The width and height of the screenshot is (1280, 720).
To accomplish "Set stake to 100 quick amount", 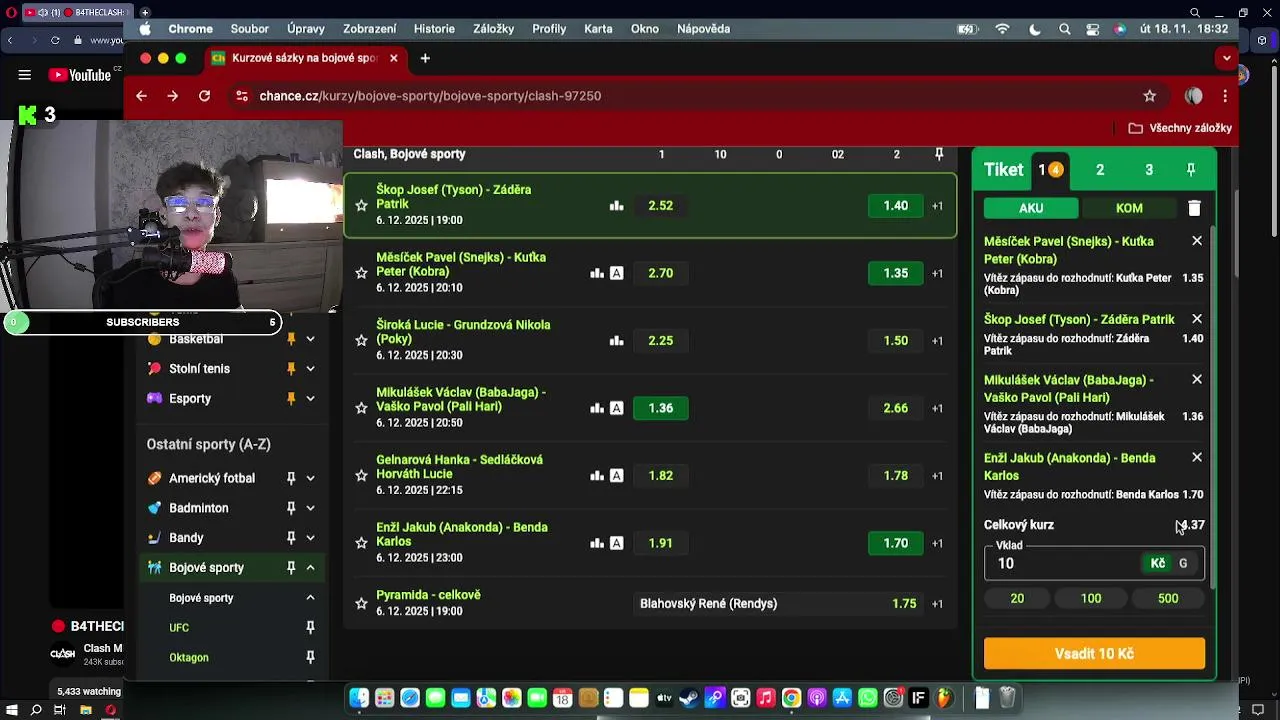I will 1091,598.
